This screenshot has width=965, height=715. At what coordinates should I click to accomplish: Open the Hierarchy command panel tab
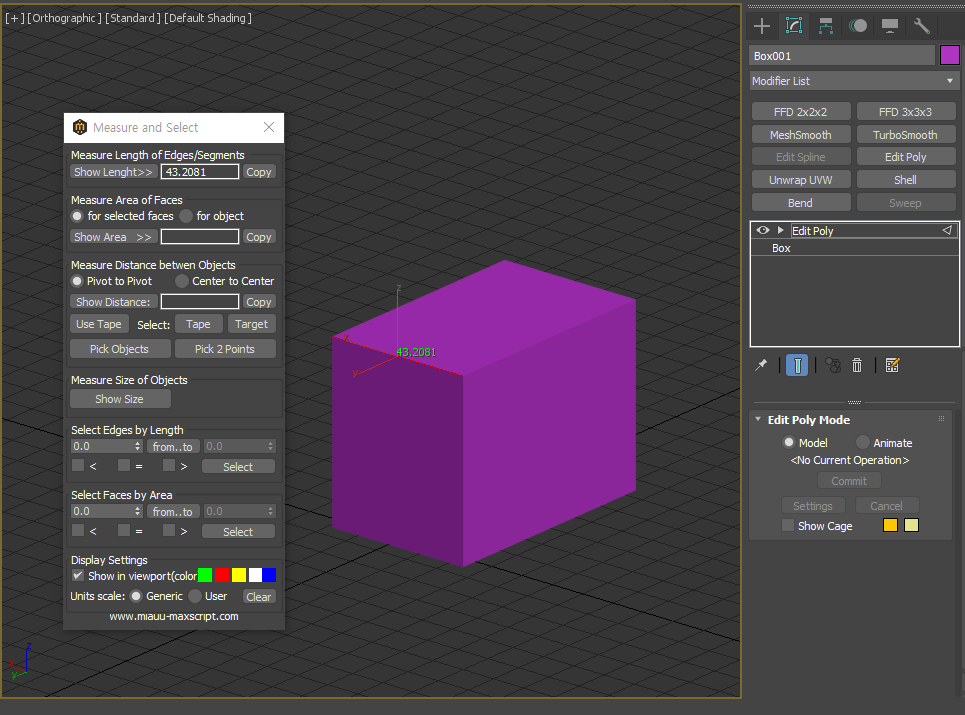tap(826, 26)
